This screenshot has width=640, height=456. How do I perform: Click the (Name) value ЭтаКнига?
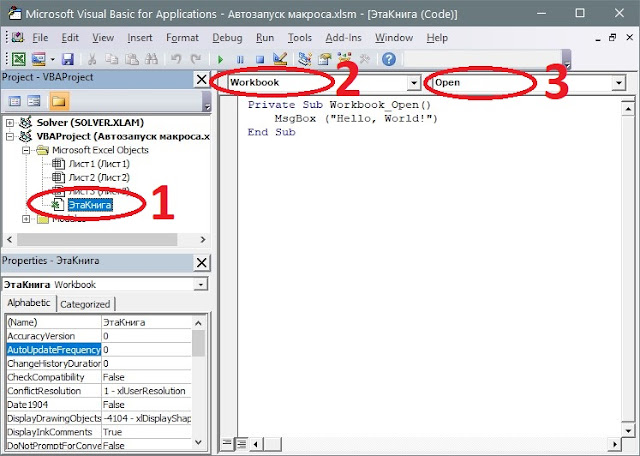[124, 323]
